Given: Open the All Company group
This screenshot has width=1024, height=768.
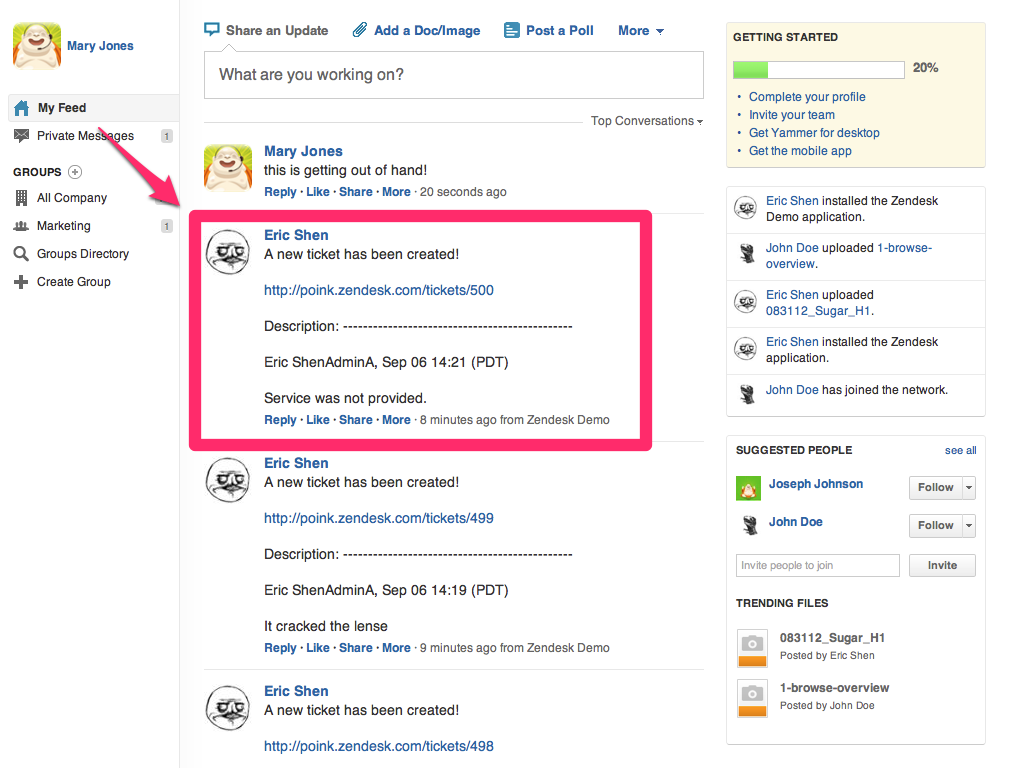Looking at the screenshot, I should (x=72, y=198).
